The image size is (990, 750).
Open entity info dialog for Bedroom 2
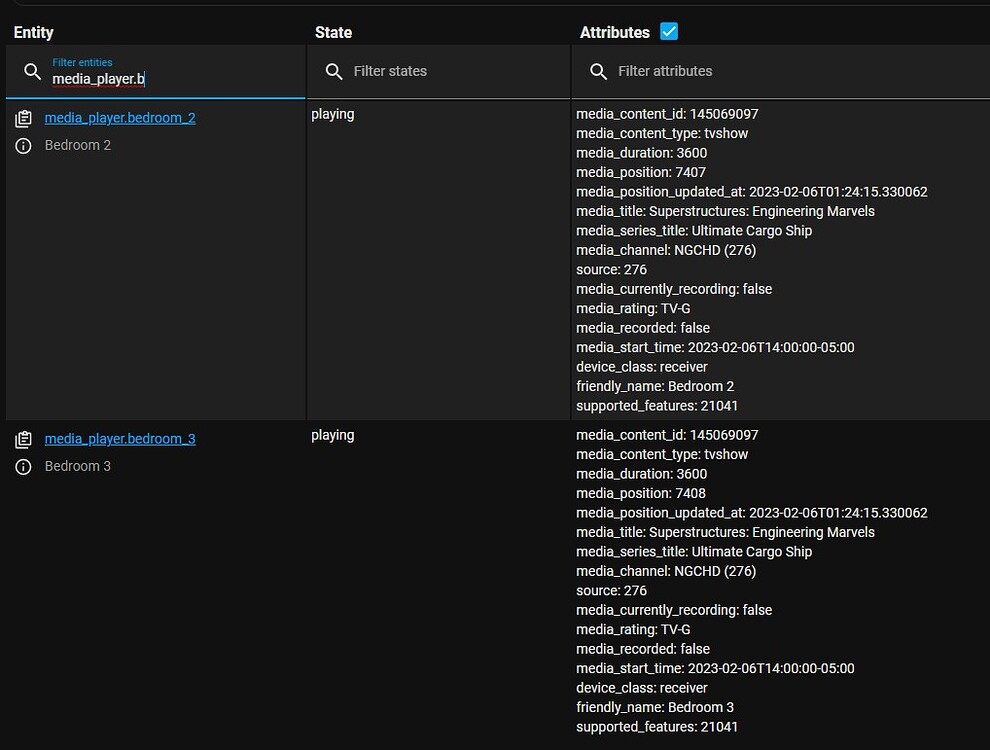tap(23, 144)
